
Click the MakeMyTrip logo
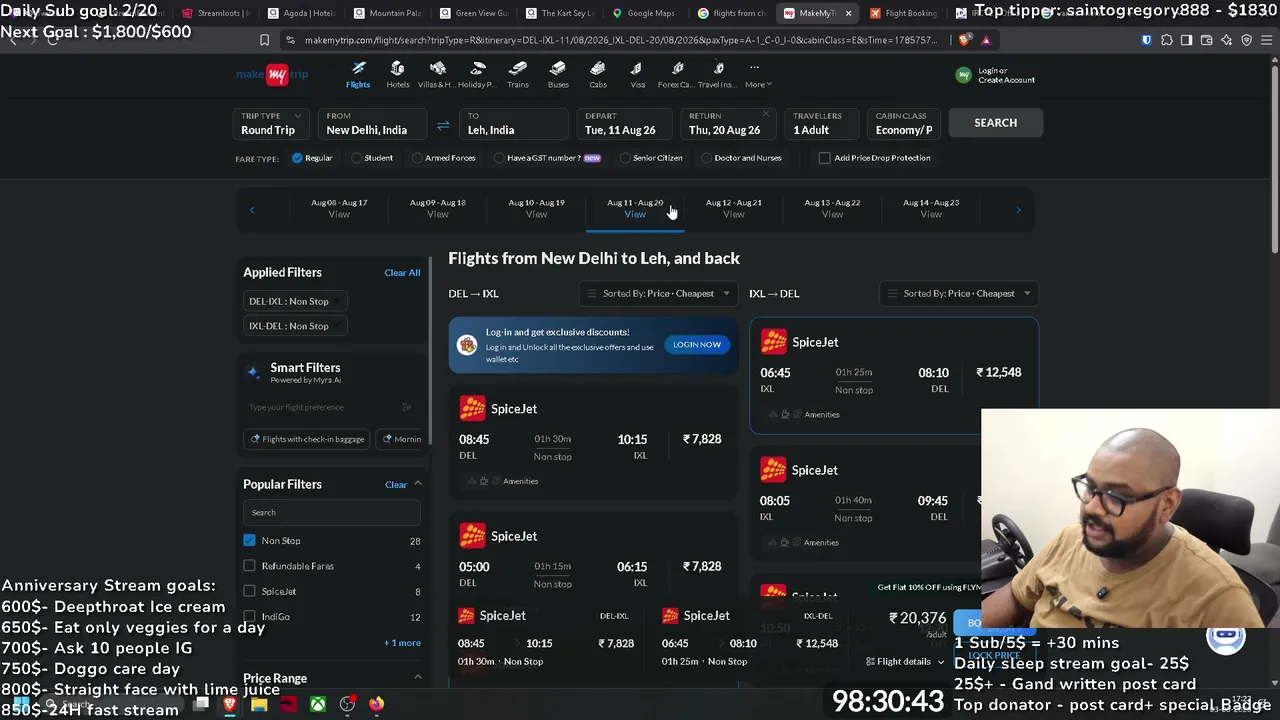(272, 75)
